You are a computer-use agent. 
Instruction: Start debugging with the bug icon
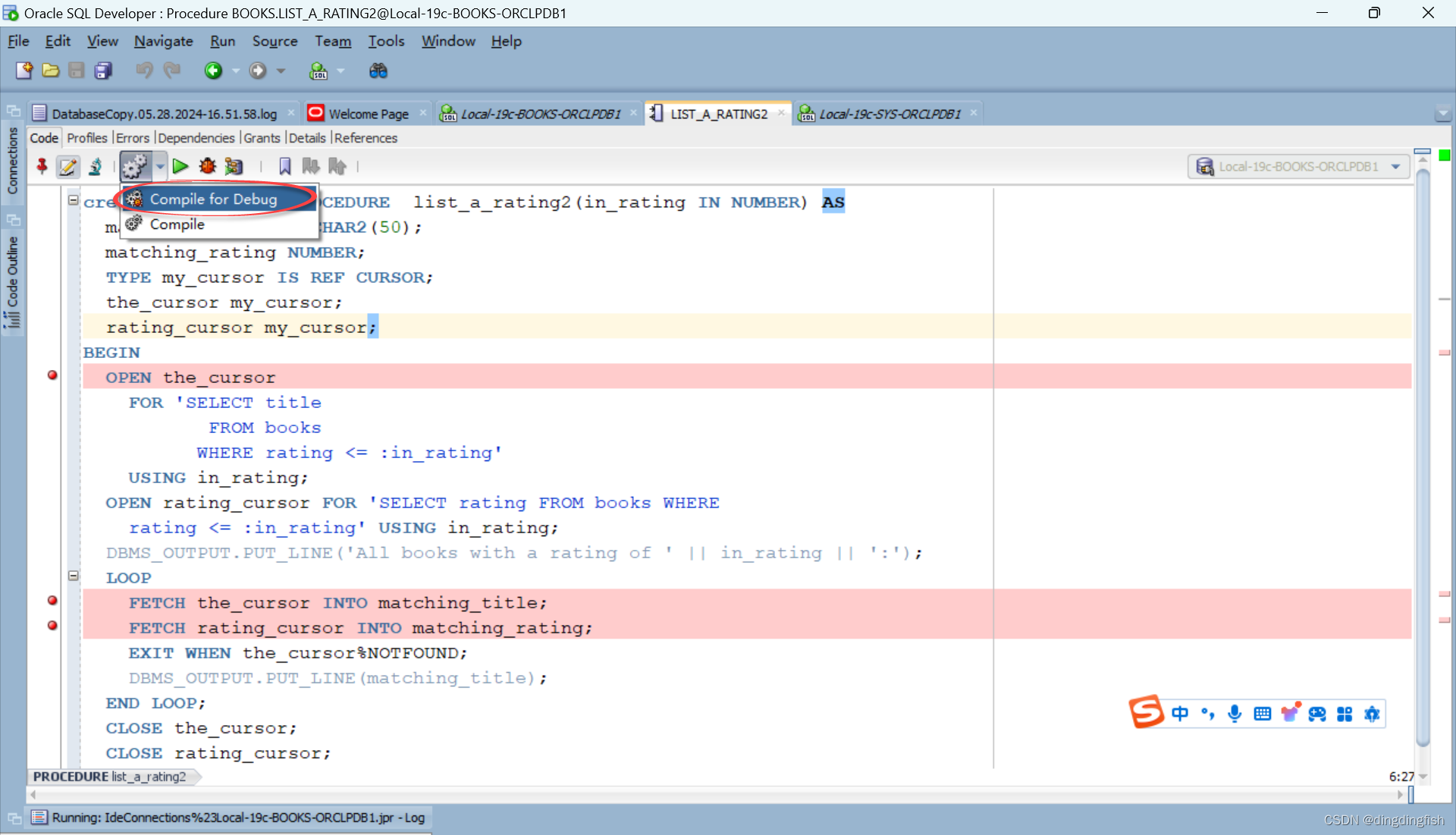tap(207, 166)
